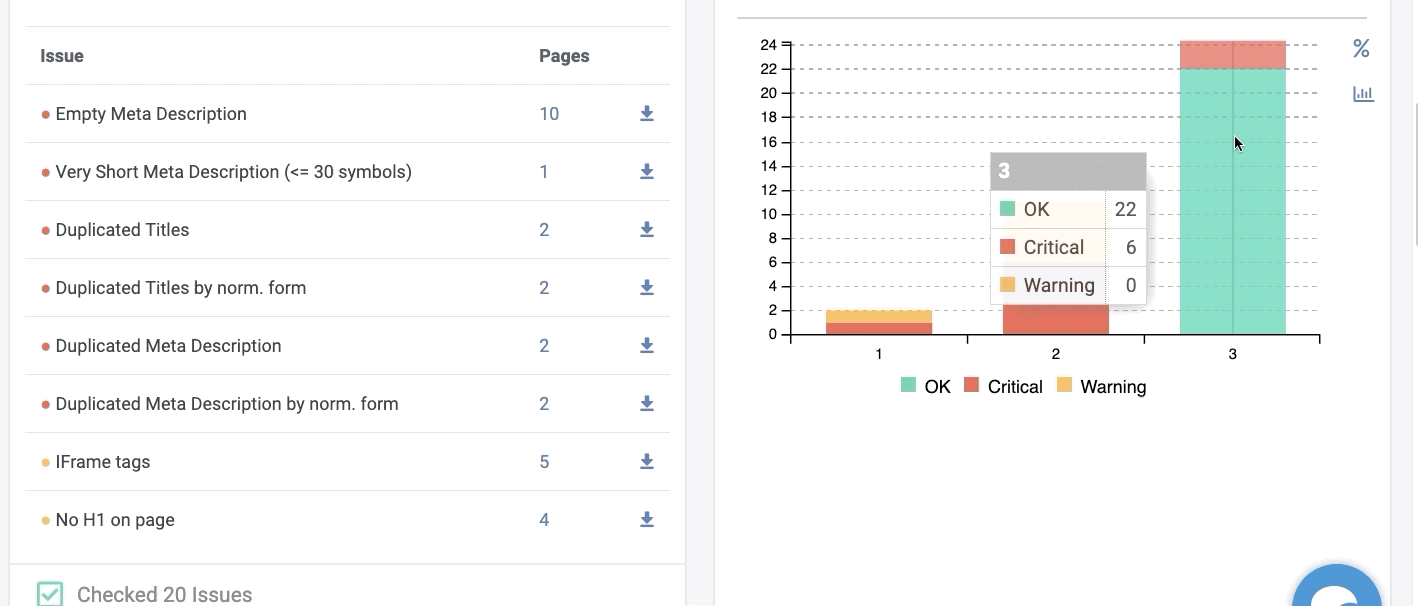
Task: Click the Pages column header
Action: pos(564,56)
